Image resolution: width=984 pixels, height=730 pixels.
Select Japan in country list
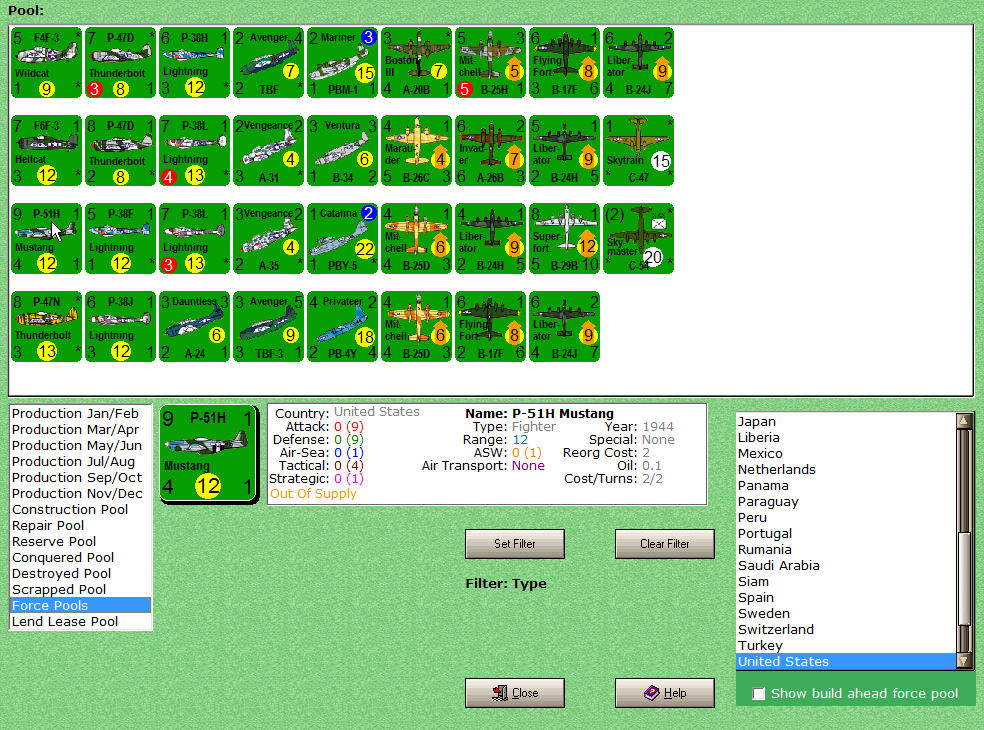tap(846, 422)
